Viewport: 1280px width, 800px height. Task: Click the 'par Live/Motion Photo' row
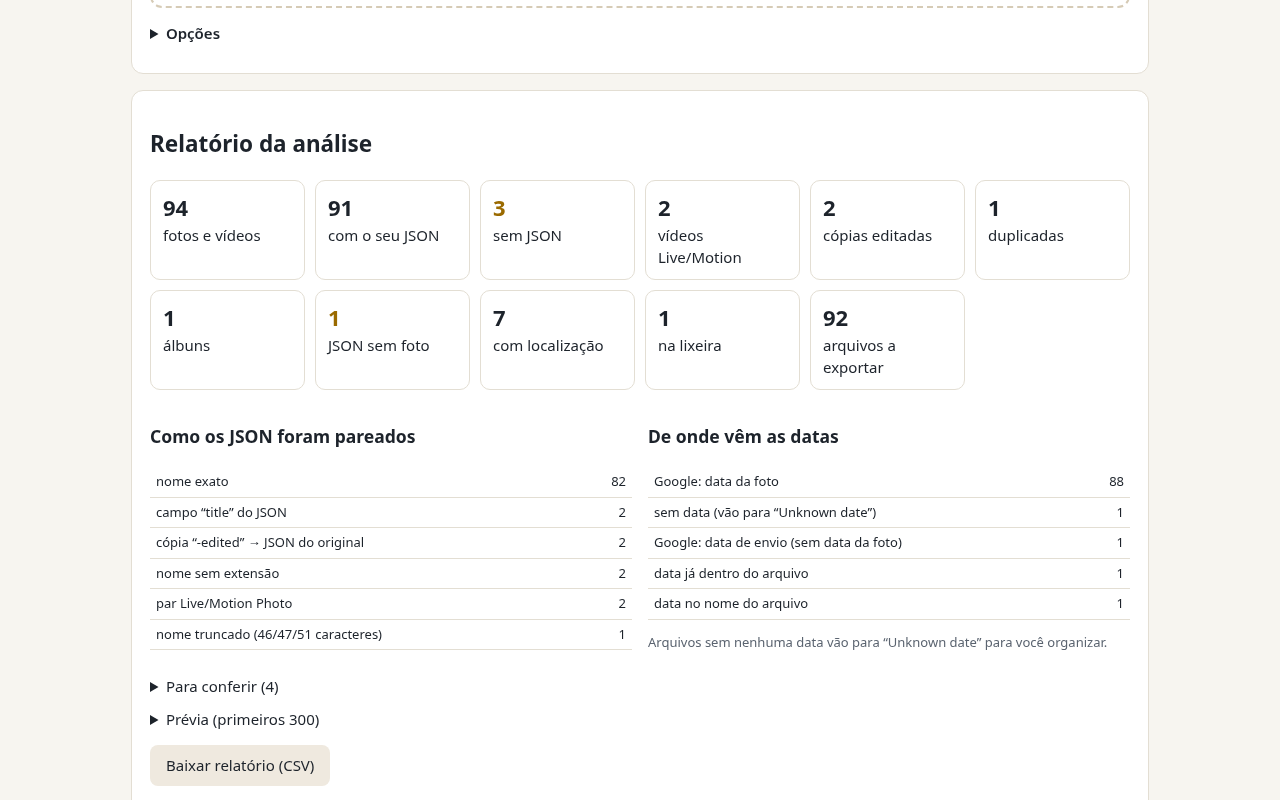pyautogui.click(x=391, y=604)
